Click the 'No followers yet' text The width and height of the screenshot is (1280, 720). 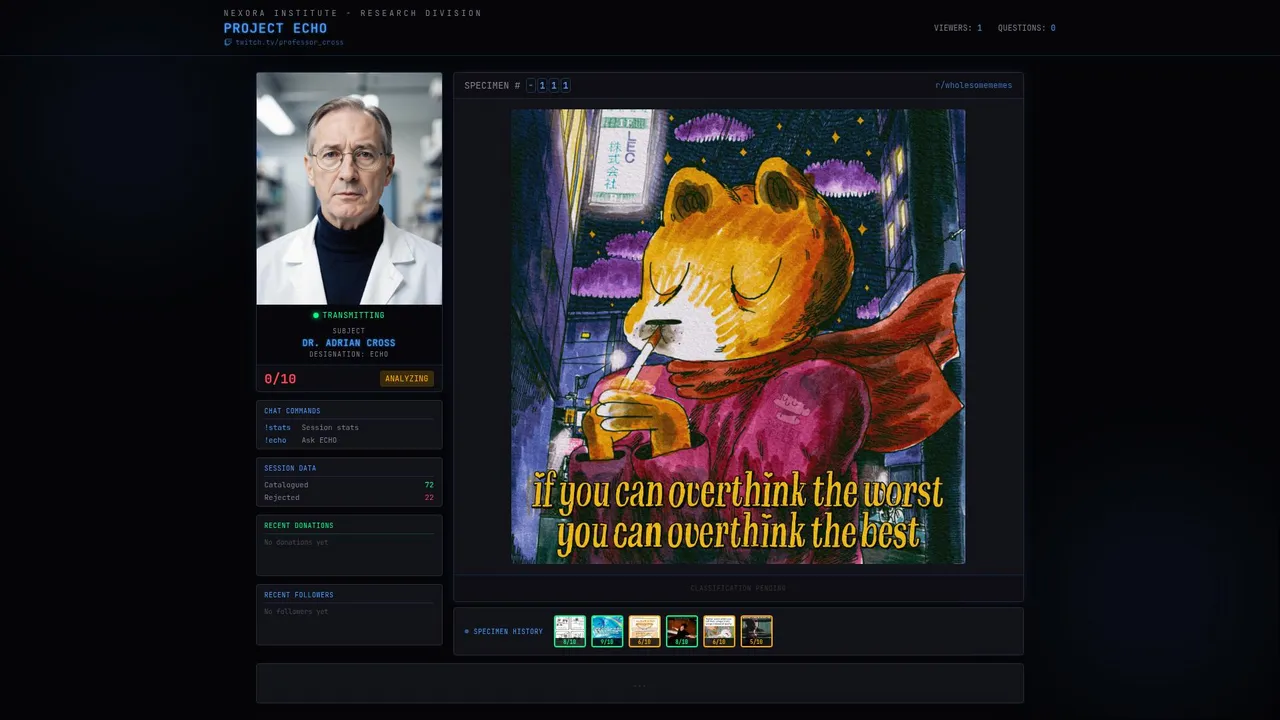click(296, 611)
